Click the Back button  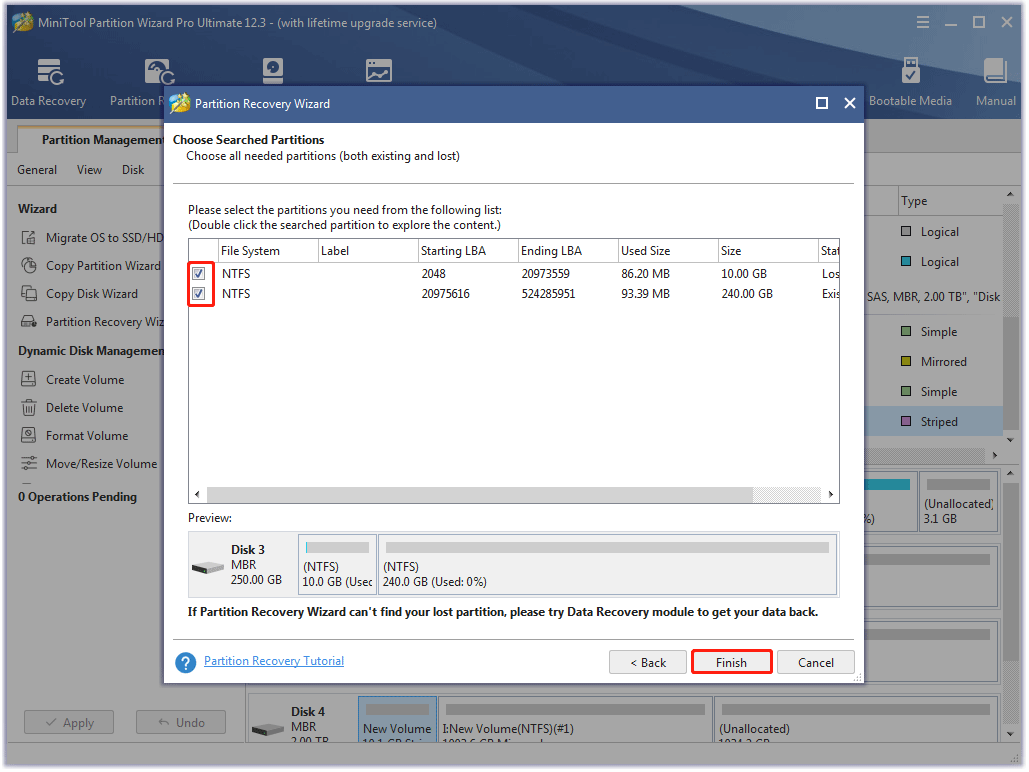tap(648, 662)
